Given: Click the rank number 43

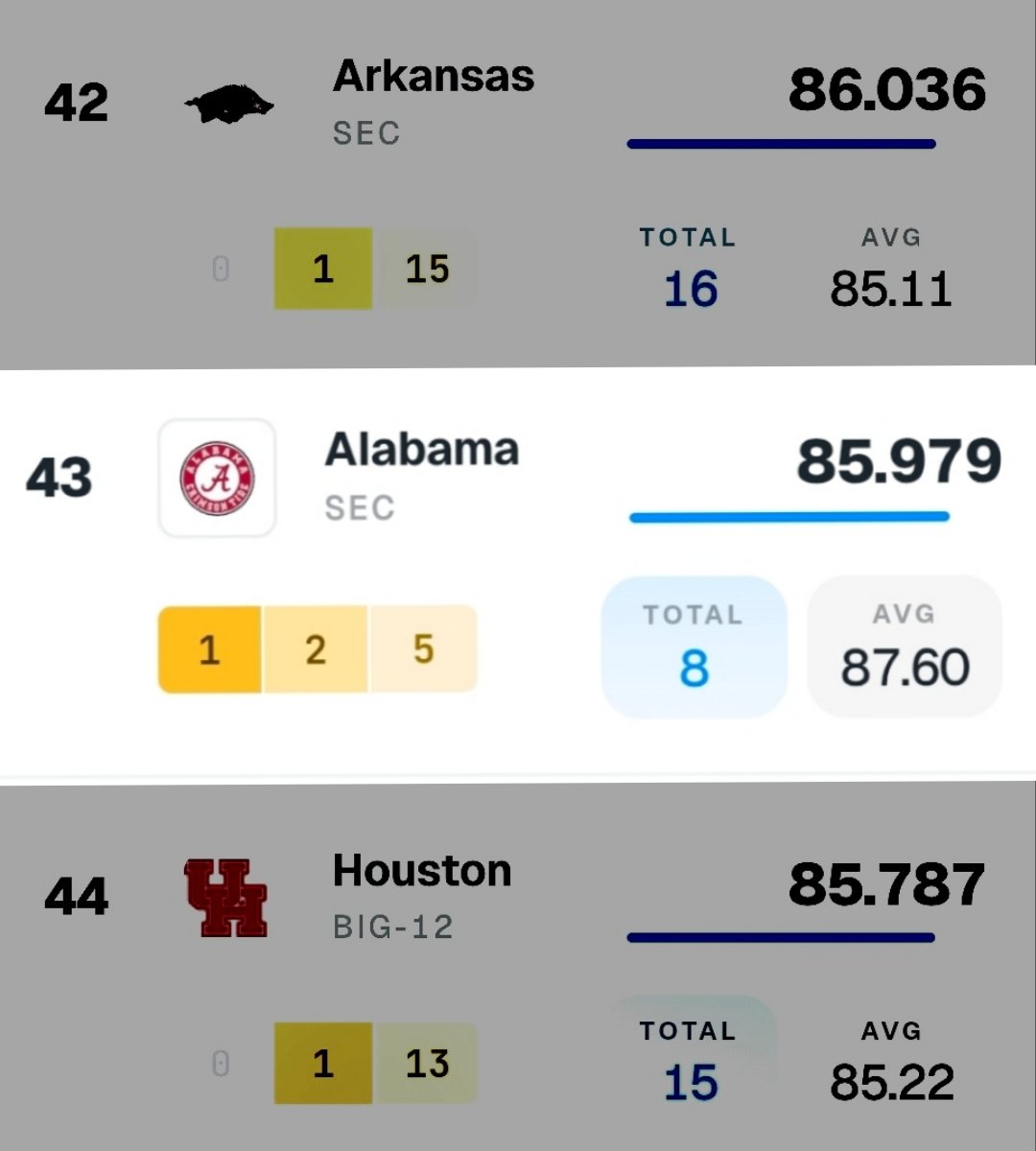Looking at the screenshot, I should [x=59, y=478].
